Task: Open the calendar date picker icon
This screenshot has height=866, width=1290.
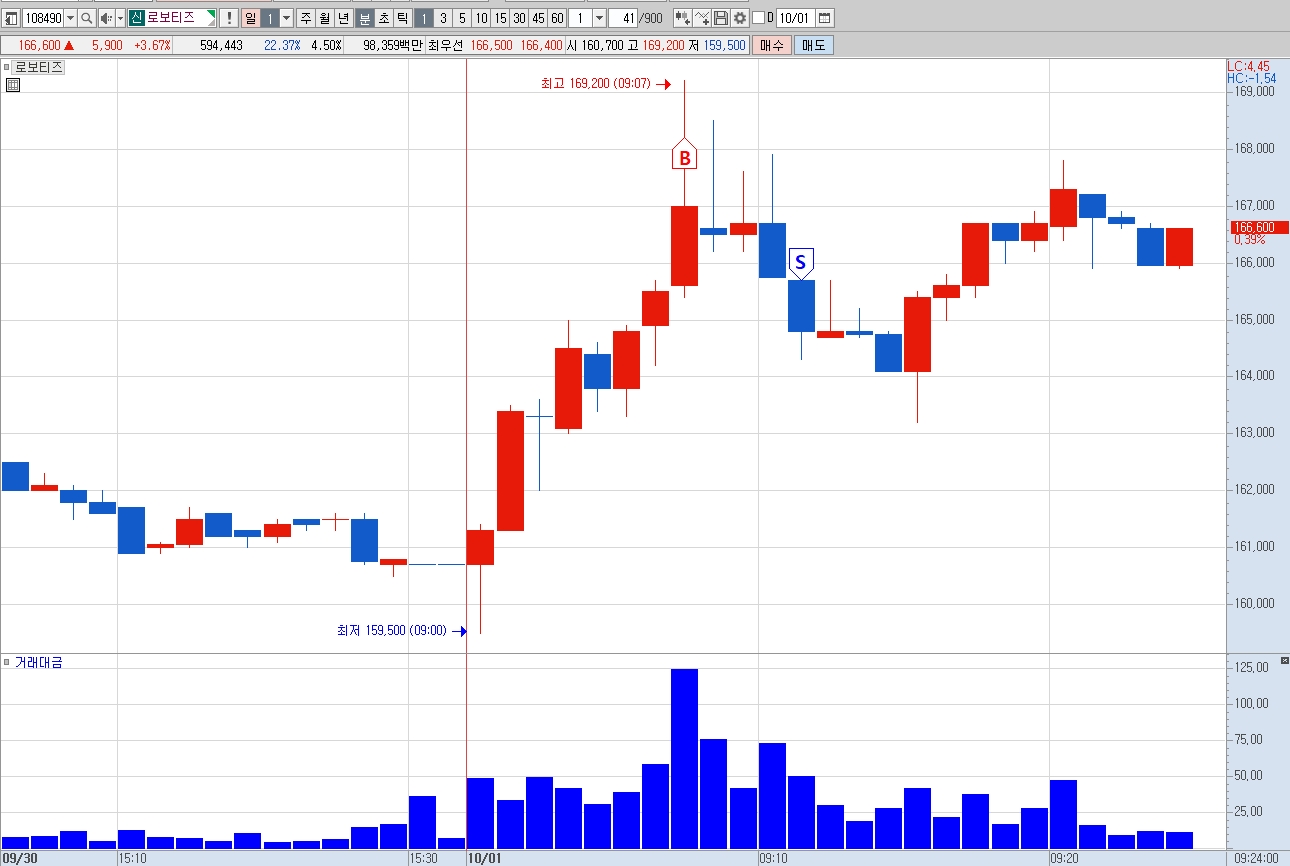Action: click(824, 18)
